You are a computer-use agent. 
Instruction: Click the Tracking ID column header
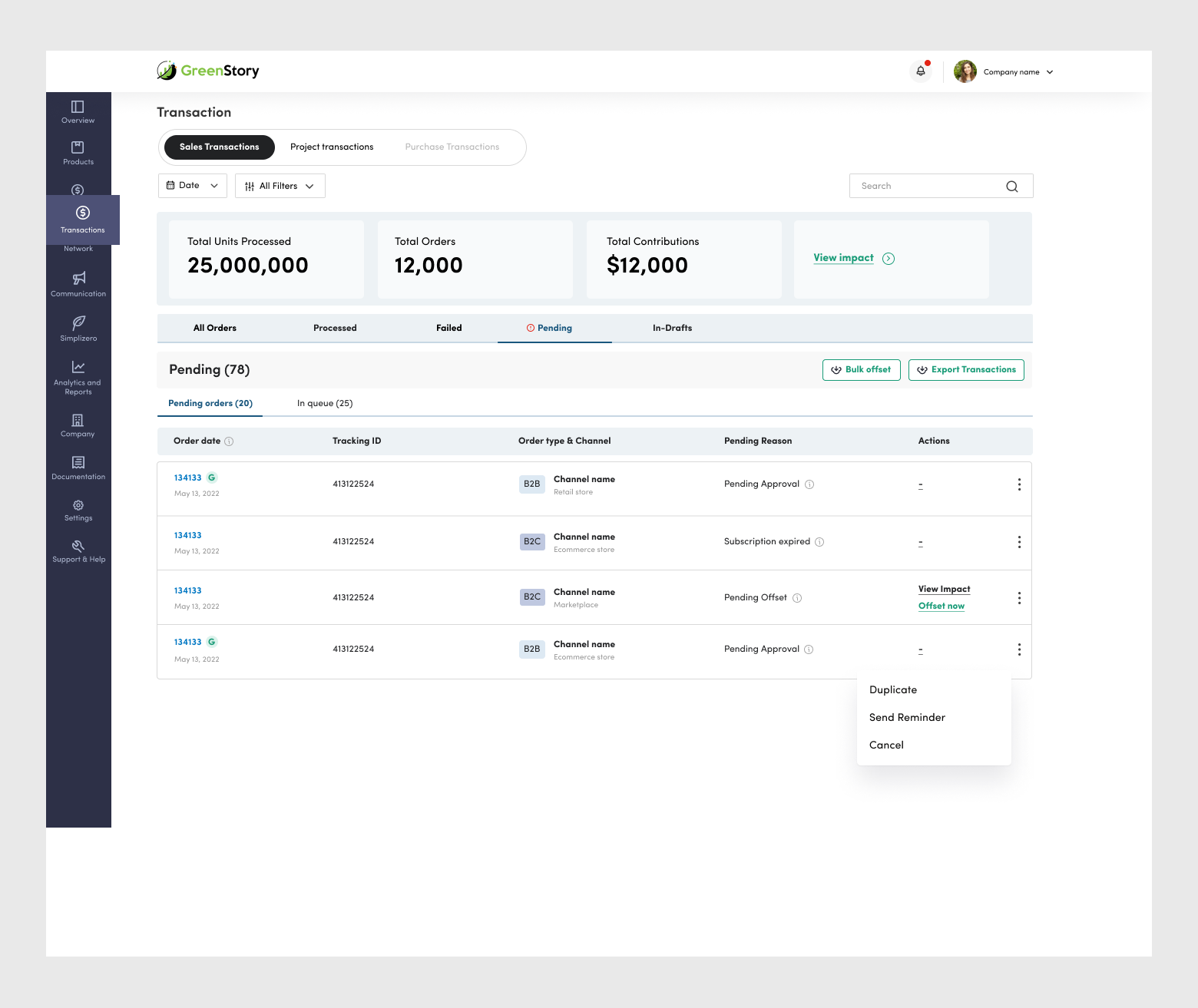356,441
